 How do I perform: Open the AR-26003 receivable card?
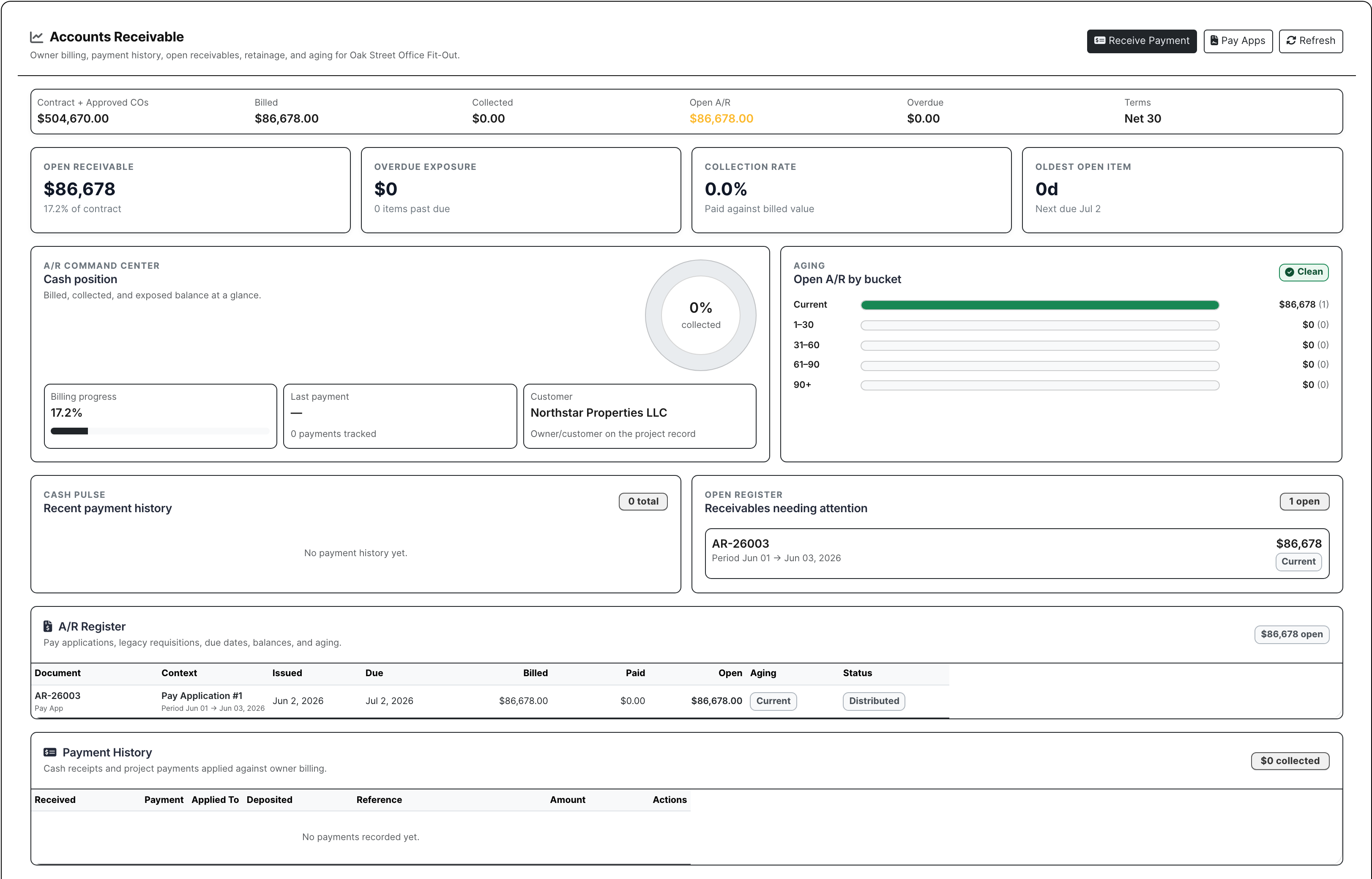[1017, 553]
